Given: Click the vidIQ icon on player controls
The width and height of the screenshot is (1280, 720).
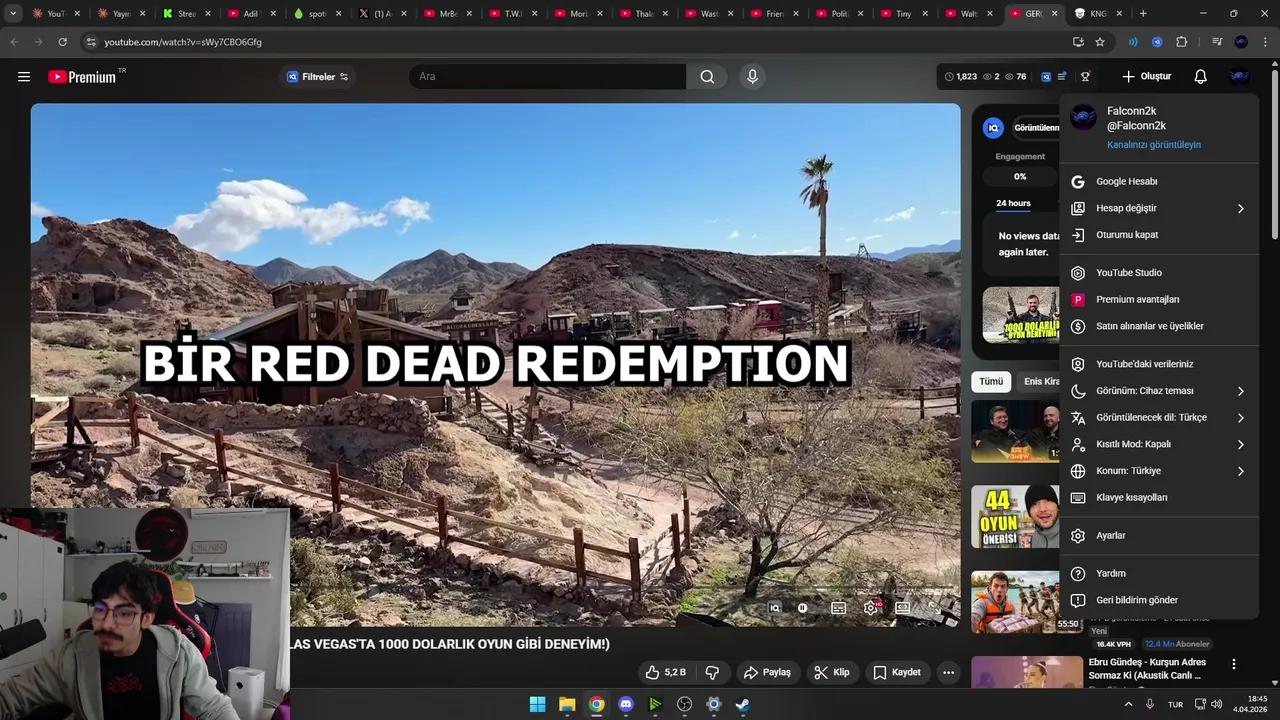Looking at the screenshot, I should pyautogui.click(x=774, y=608).
